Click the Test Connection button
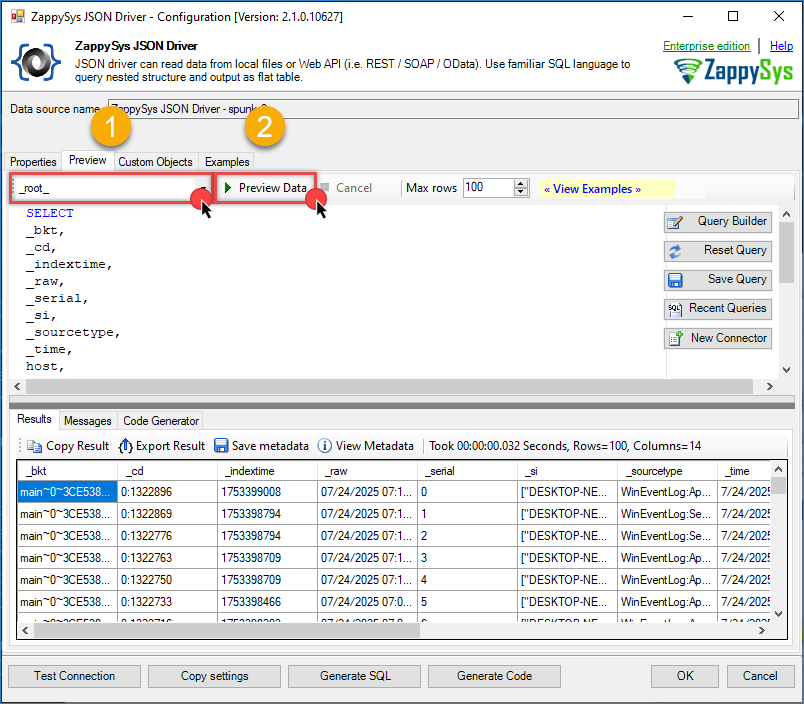Image resolution: width=804 pixels, height=704 pixels. pyautogui.click(x=74, y=676)
